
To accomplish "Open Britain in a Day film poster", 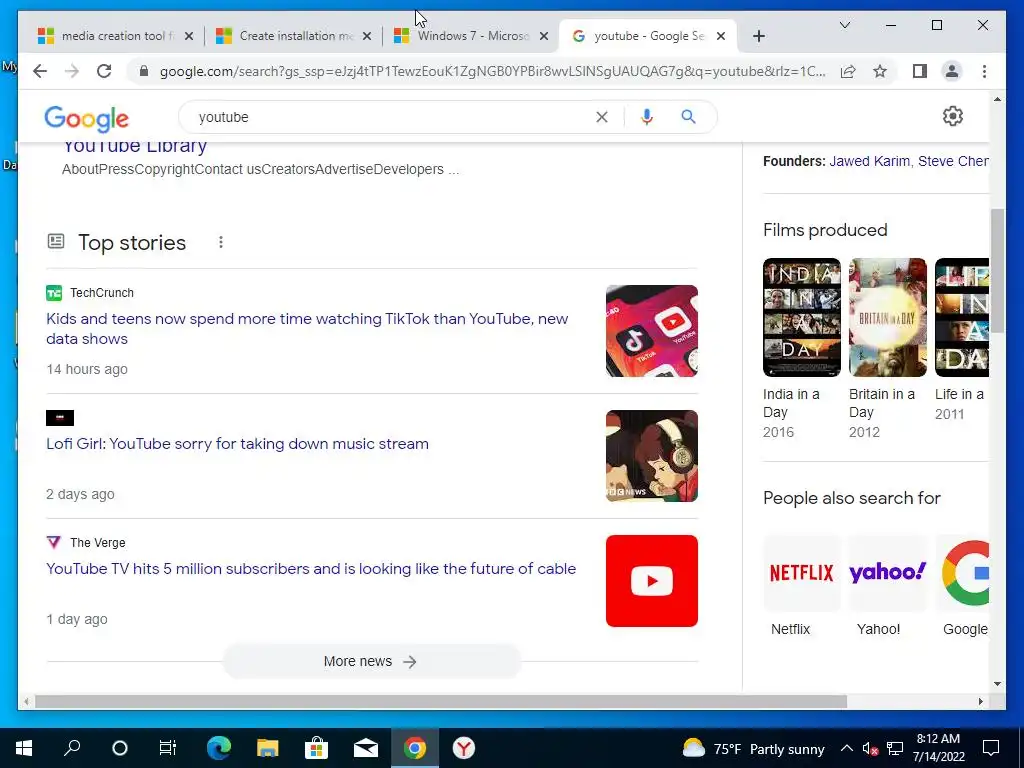I will 888,317.
